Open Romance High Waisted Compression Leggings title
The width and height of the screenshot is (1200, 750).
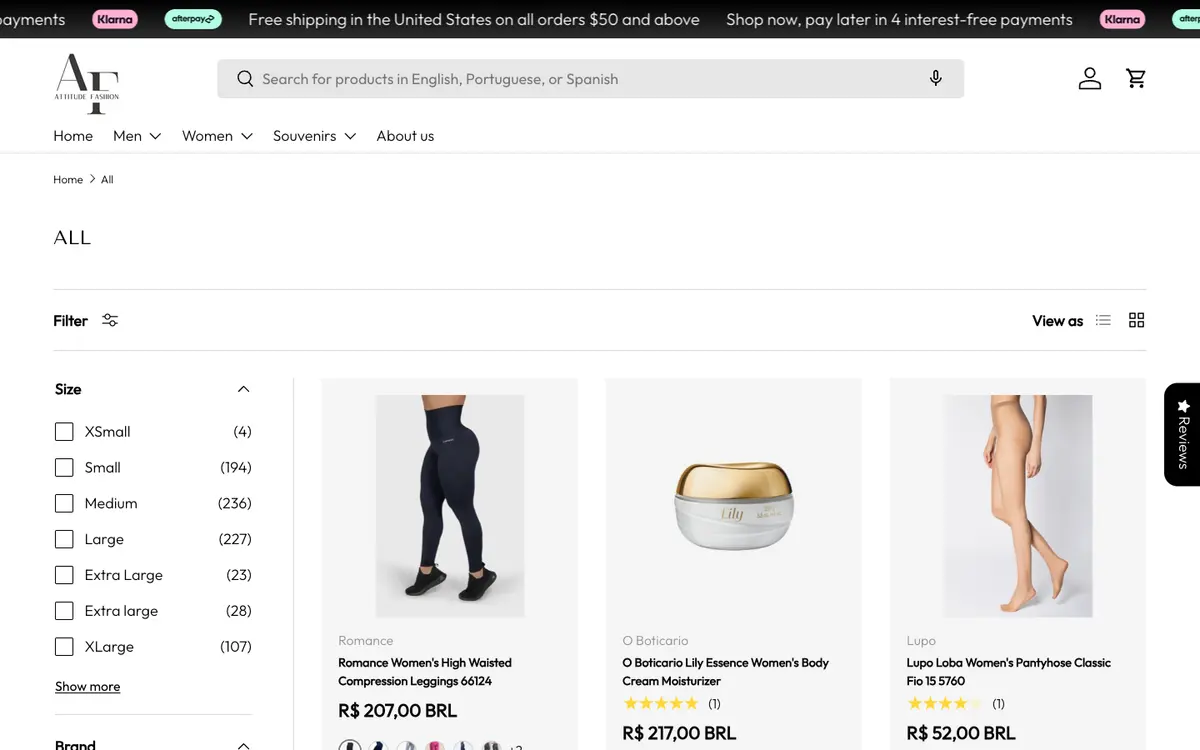pos(425,672)
